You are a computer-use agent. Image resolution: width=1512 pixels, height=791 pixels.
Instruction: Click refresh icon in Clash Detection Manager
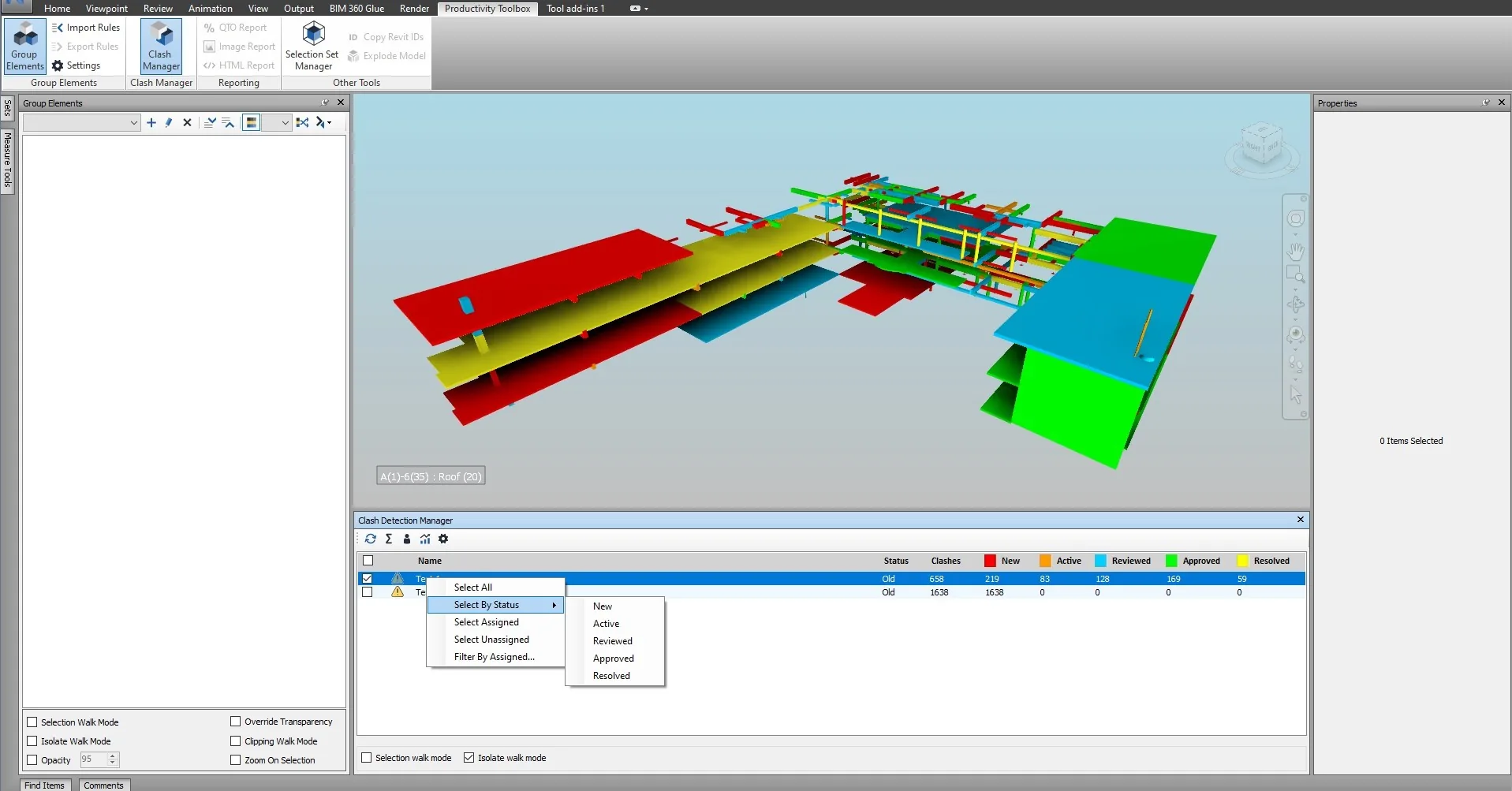pos(371,539)
